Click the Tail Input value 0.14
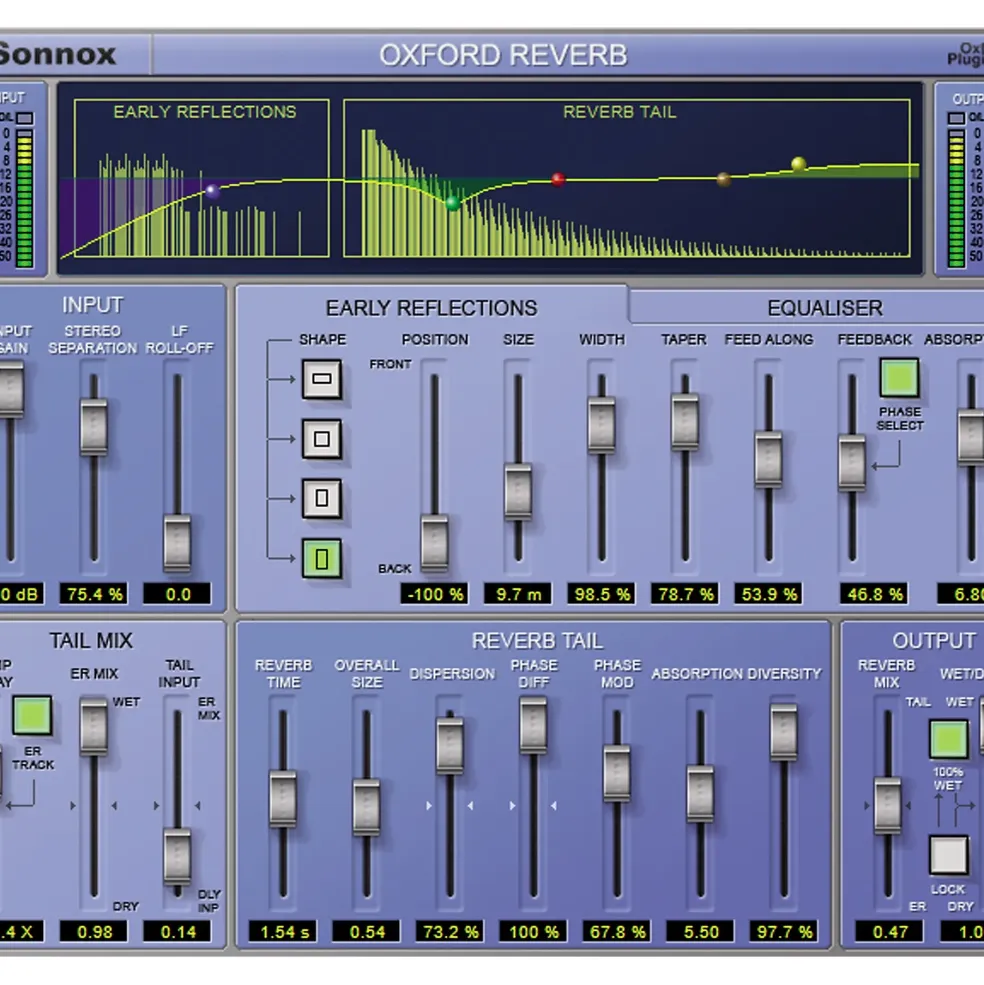Image resolution: width=984 pixels, height=985 pixels. point(177,932)
